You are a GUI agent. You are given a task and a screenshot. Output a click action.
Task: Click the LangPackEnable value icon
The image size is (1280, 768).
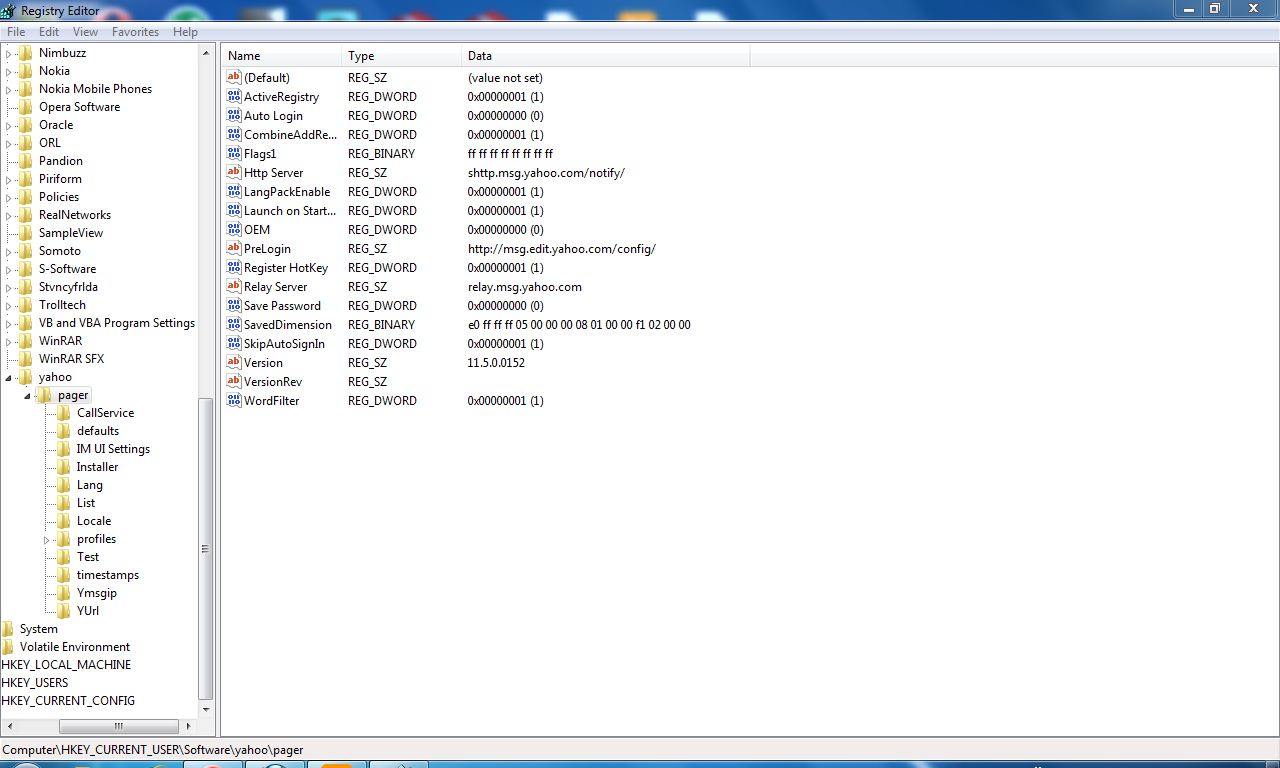pos(234,192)
